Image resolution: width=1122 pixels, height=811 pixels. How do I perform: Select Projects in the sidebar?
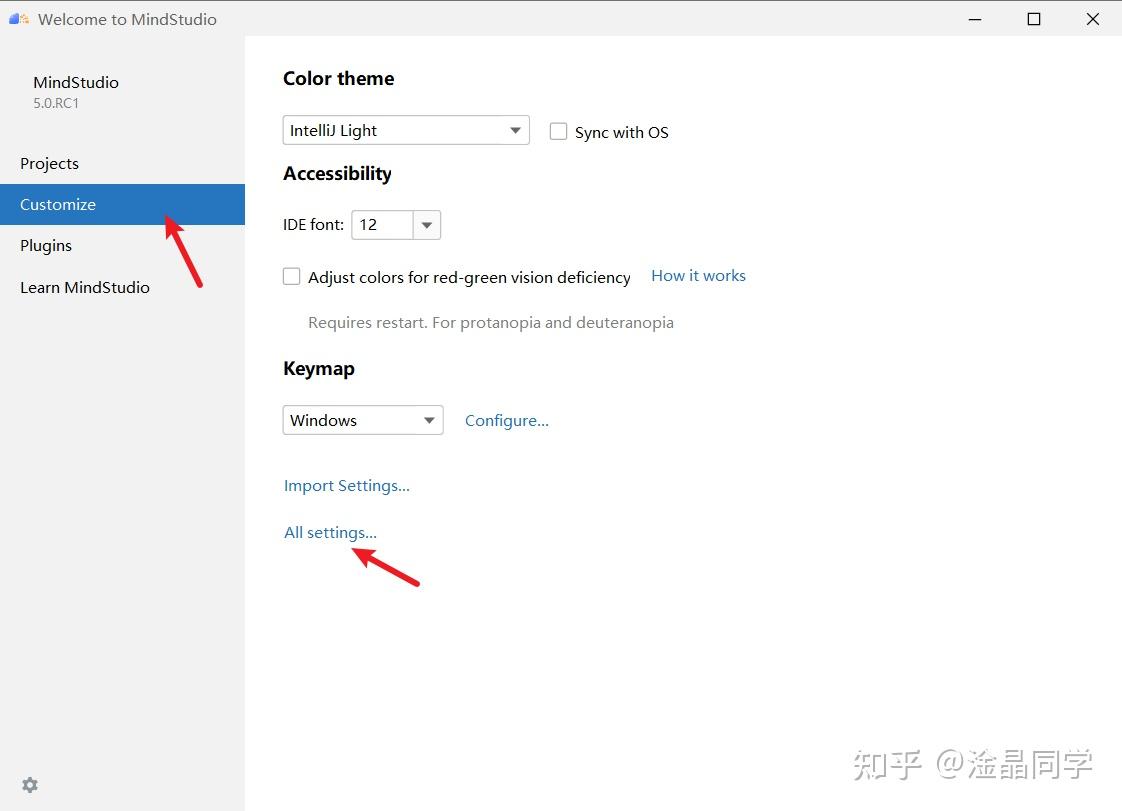[x=49, y=163]
